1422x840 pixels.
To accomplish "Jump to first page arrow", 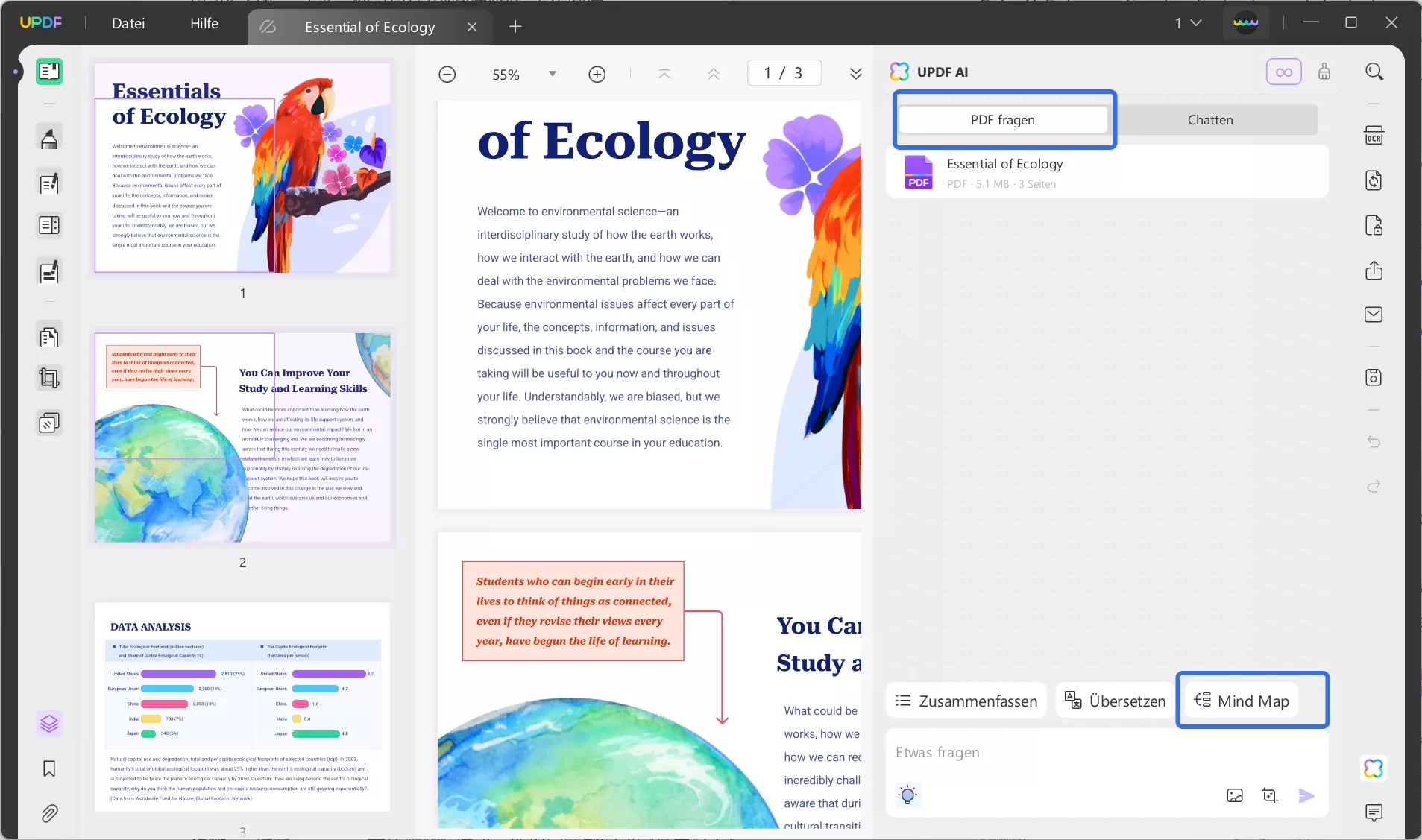I will 664,74.
